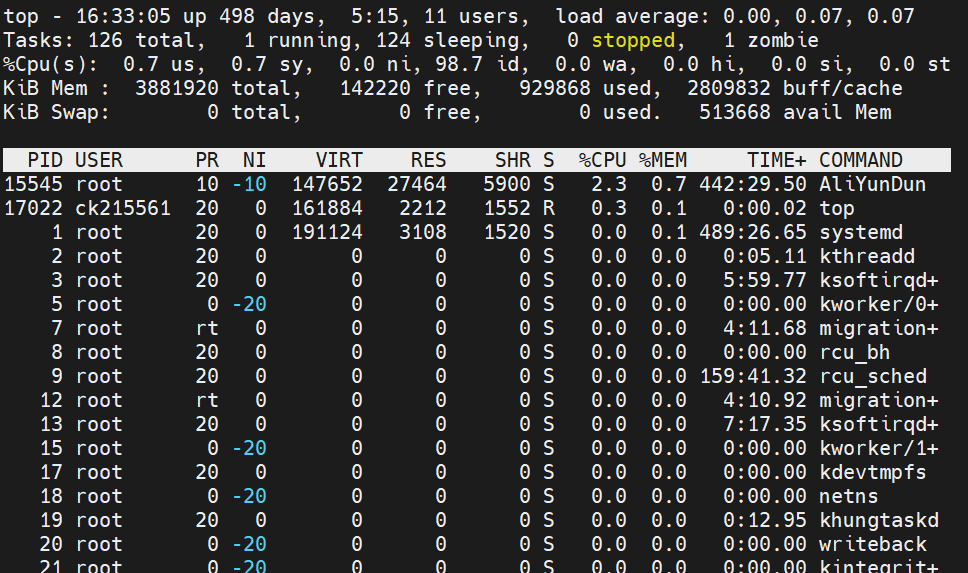Click the kdevtmpfs command entry
The height and width of the screenshot is (573, 968).
(872, 472)
